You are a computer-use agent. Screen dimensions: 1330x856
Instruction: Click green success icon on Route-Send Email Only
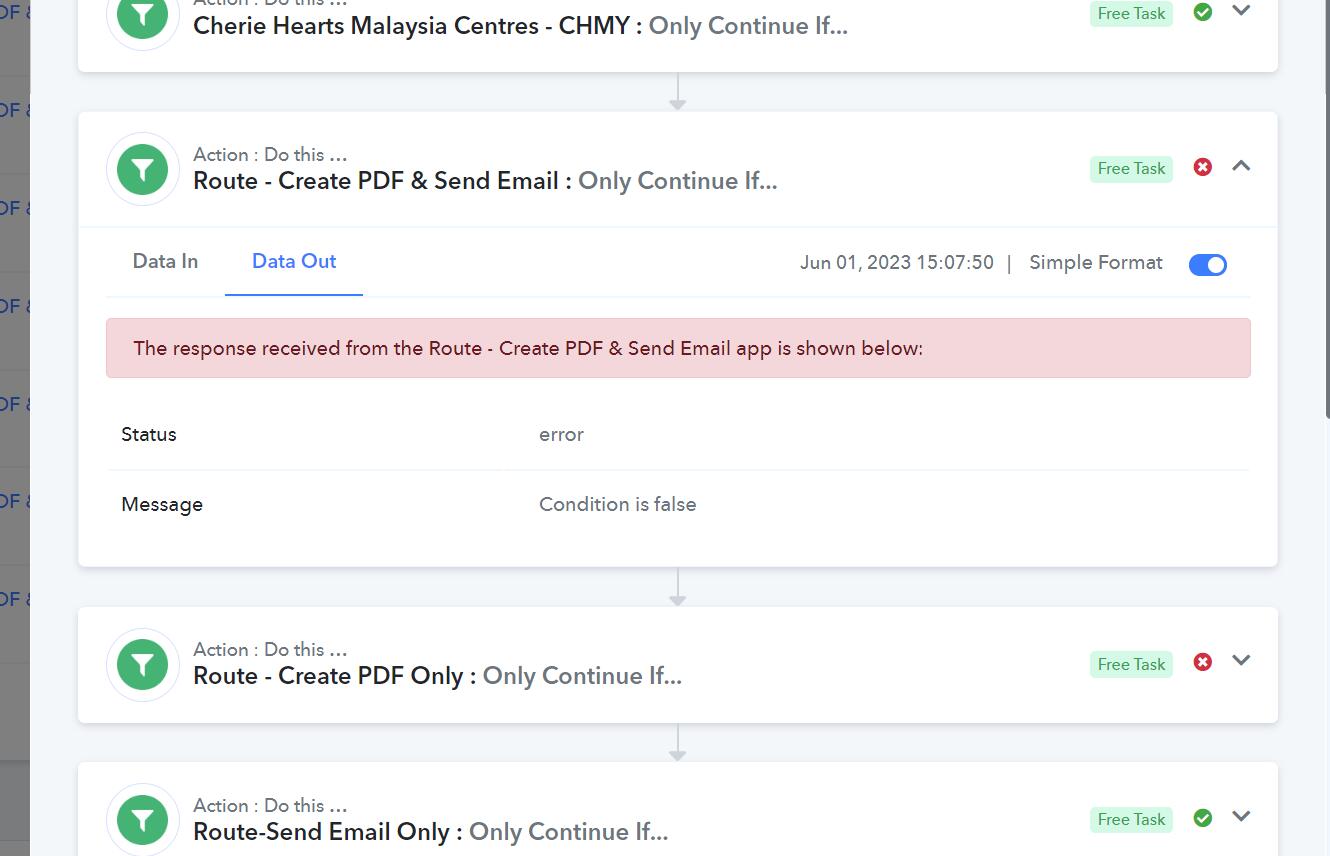point(1203,818)
